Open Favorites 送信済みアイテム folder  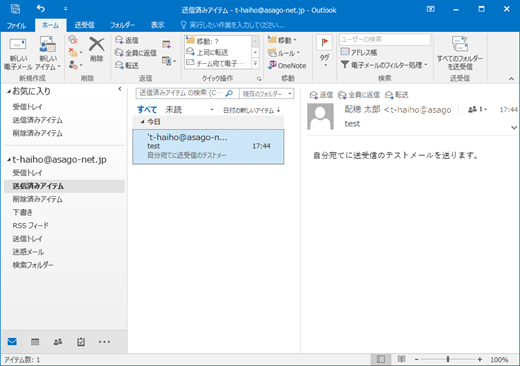click(x=38, y=120)
